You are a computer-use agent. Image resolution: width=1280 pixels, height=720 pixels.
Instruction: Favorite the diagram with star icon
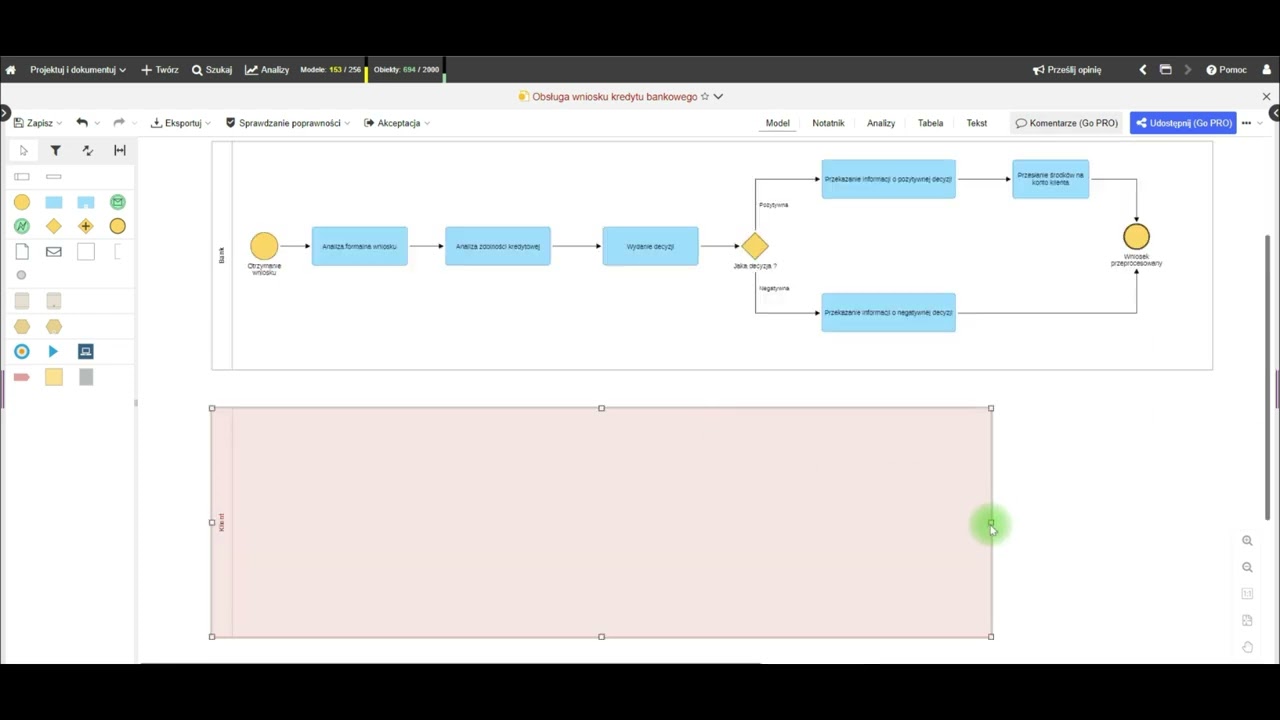[705, 97]
